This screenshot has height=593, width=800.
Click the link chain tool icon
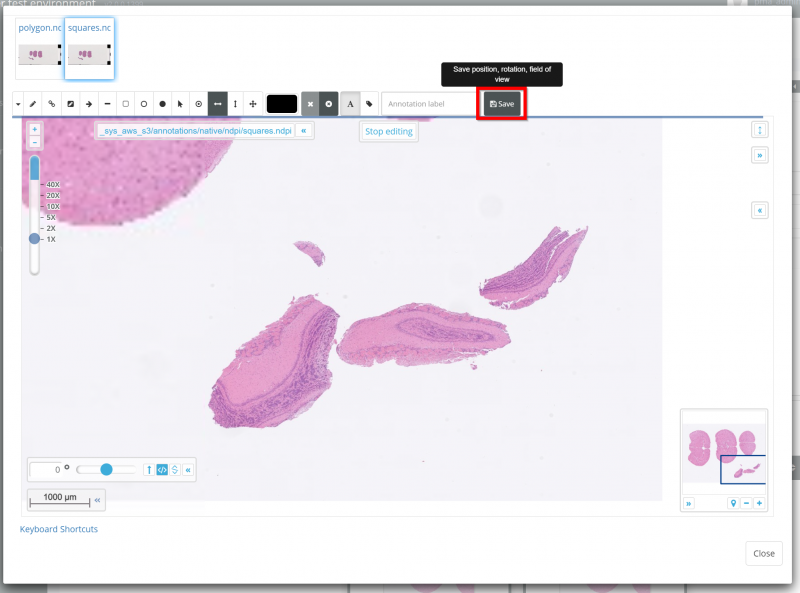52,104
